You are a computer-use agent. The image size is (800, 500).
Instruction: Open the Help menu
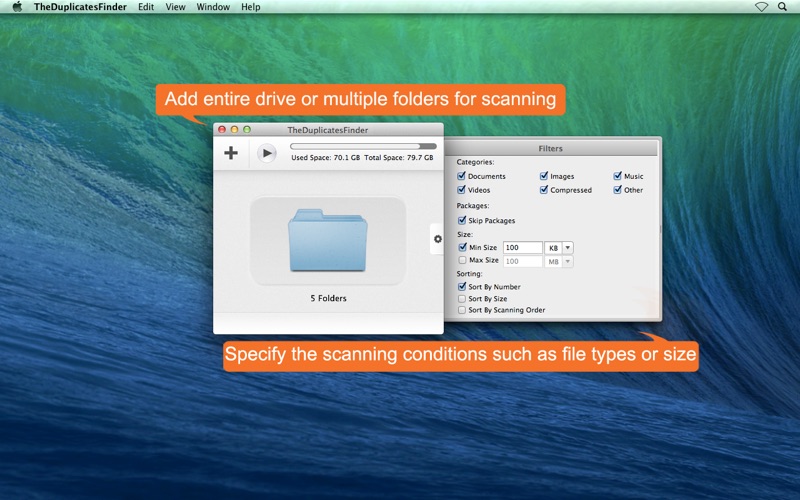pyautogui.click(x=251, y=7)
